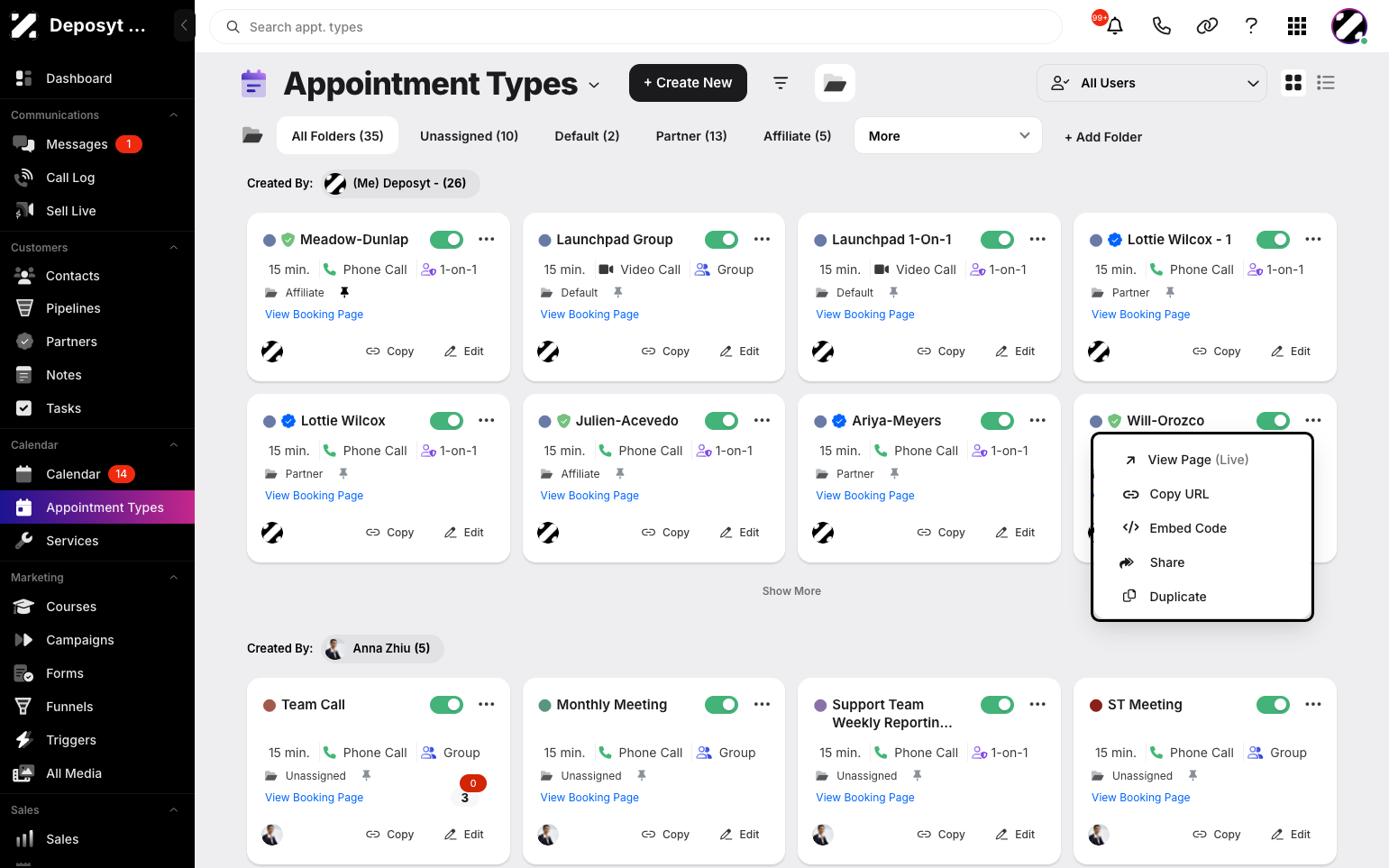Switch off the Monthly Meeting toggle

click(721, 705)
